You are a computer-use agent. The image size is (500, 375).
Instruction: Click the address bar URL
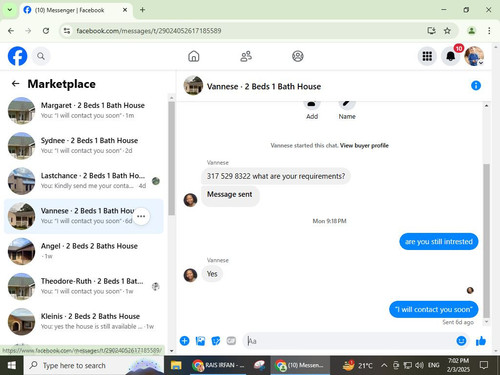tap(149, 31)
